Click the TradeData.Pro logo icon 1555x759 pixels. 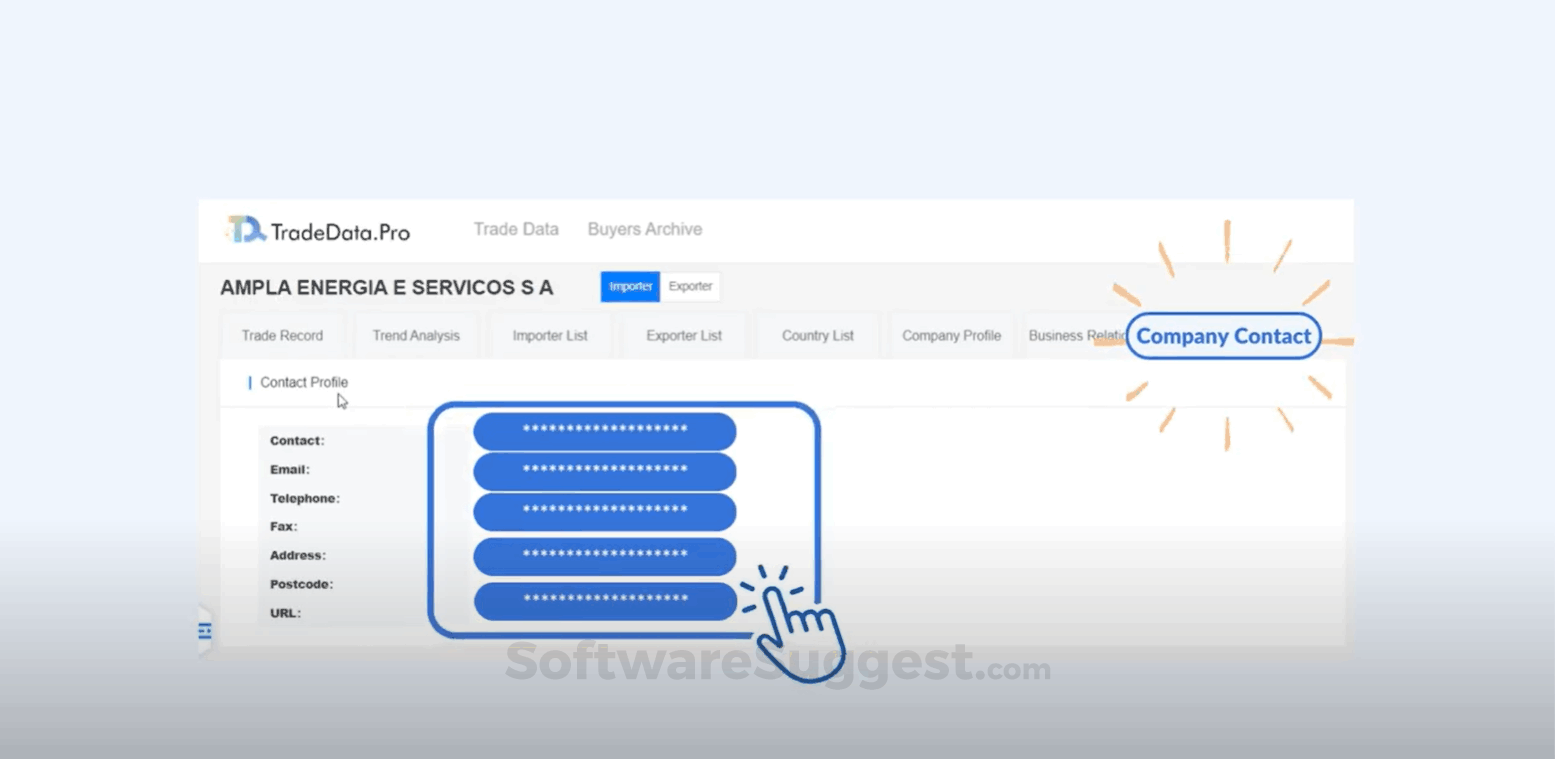(243, 229)
